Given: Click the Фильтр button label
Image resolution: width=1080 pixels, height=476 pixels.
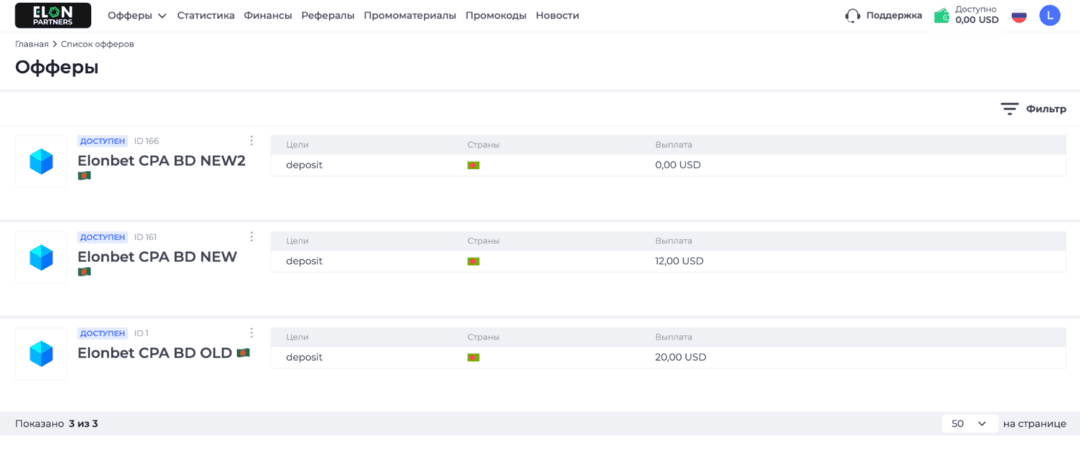Looking at the screenshot, I should [x=1046, y=109].
